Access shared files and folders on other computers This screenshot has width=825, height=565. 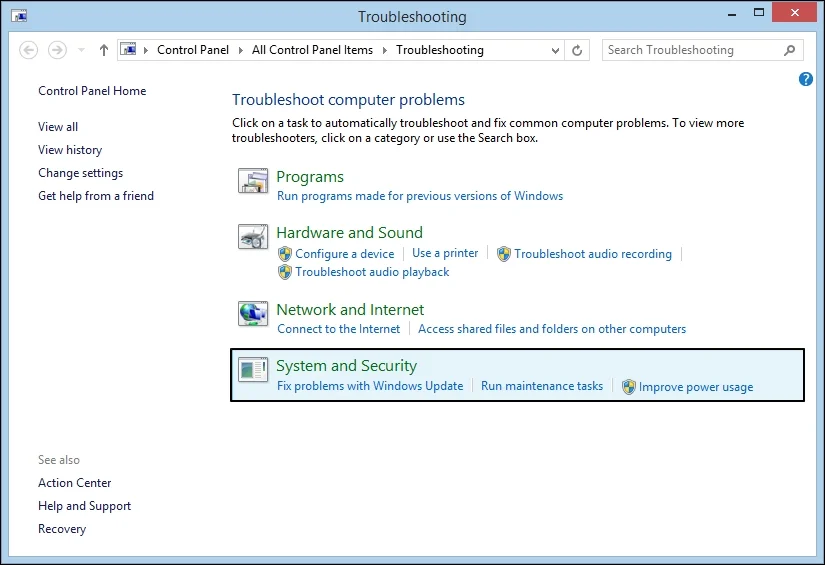[552, 329]
